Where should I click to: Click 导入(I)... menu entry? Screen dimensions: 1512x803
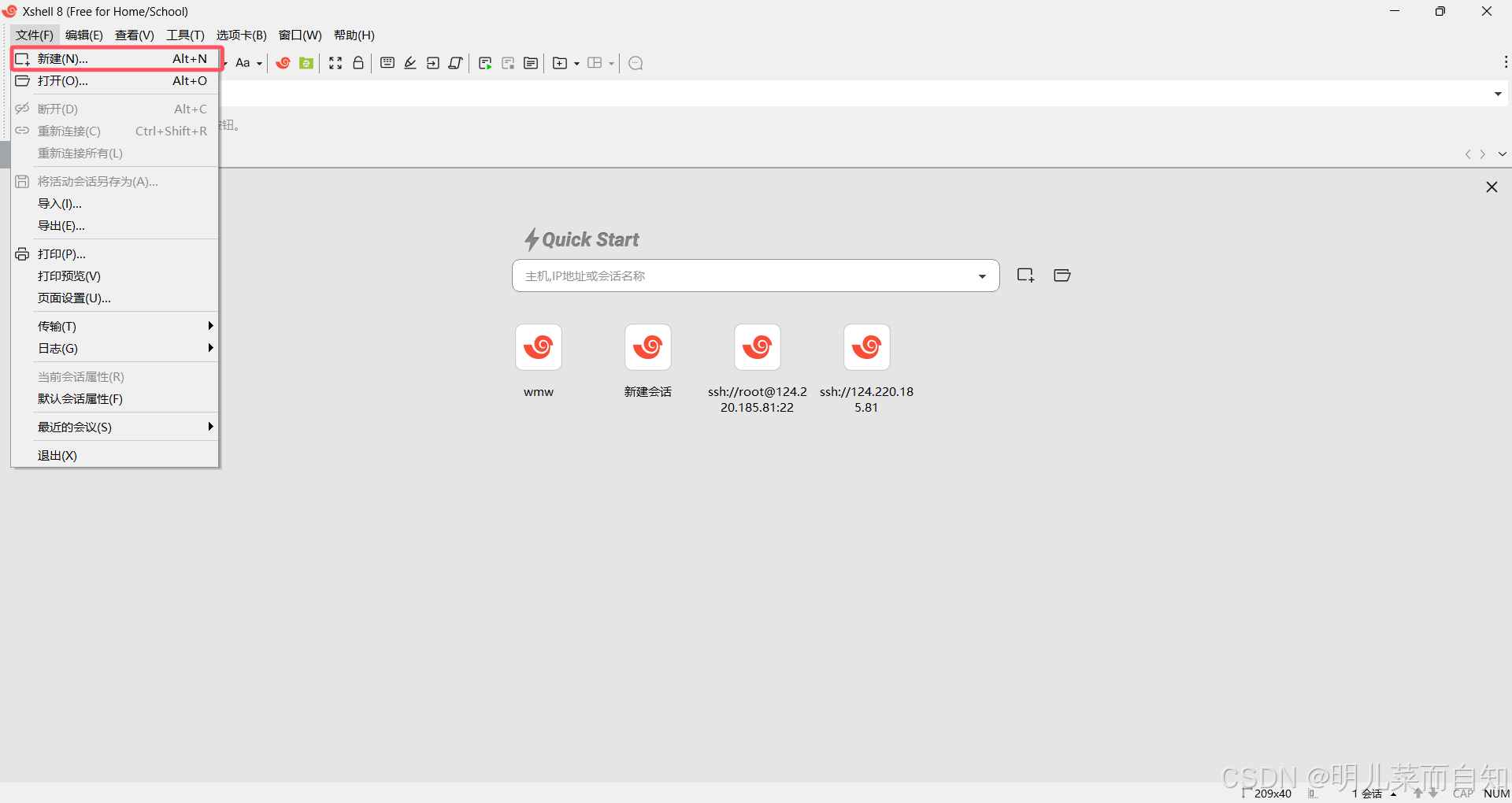pos(115,204)
